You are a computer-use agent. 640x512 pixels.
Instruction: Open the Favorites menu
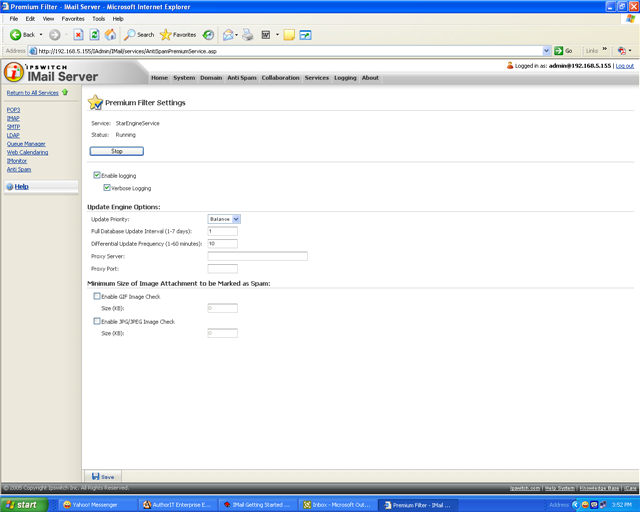click(73, 19)
